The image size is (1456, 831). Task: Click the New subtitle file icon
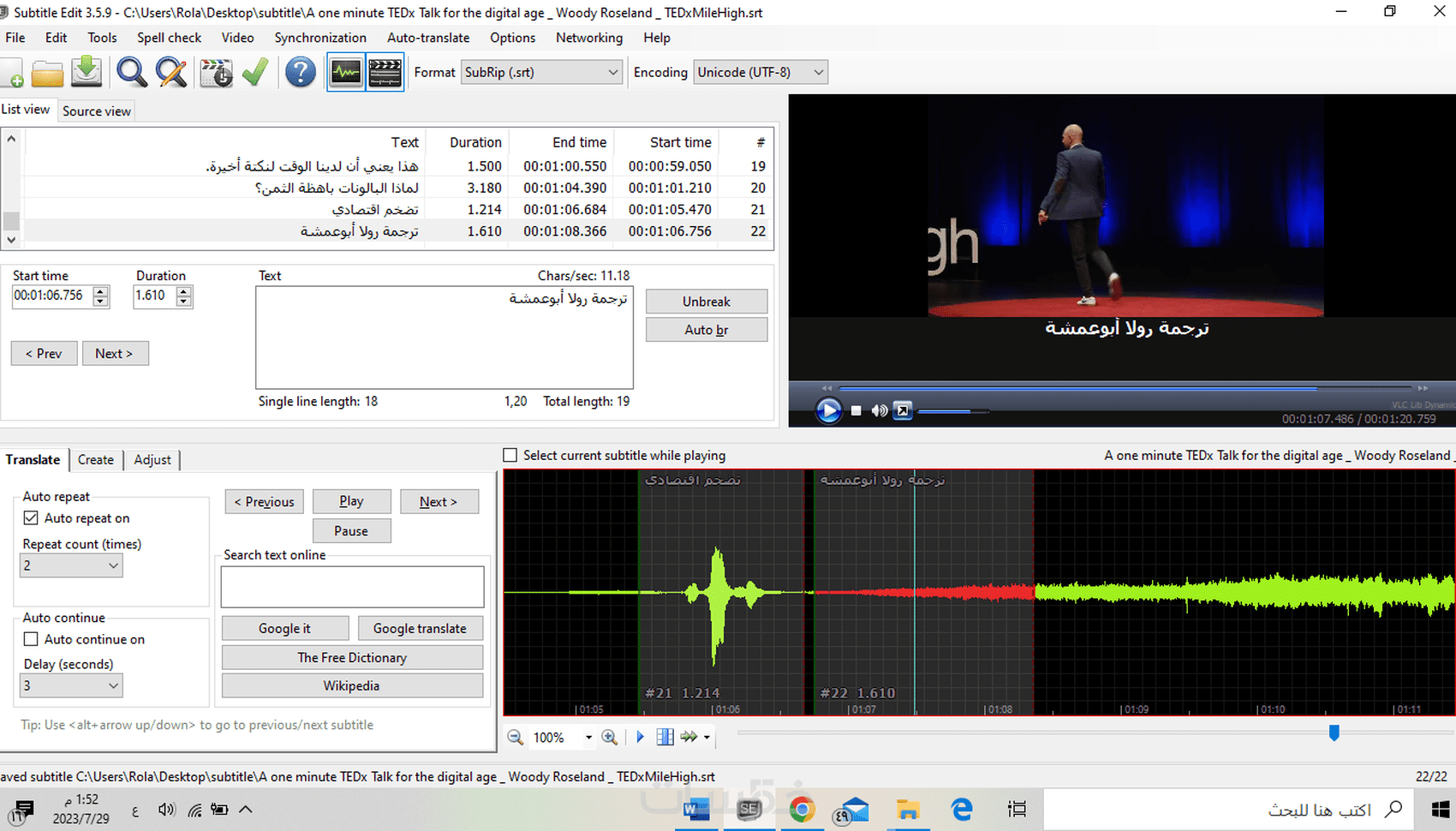(11, 73)
